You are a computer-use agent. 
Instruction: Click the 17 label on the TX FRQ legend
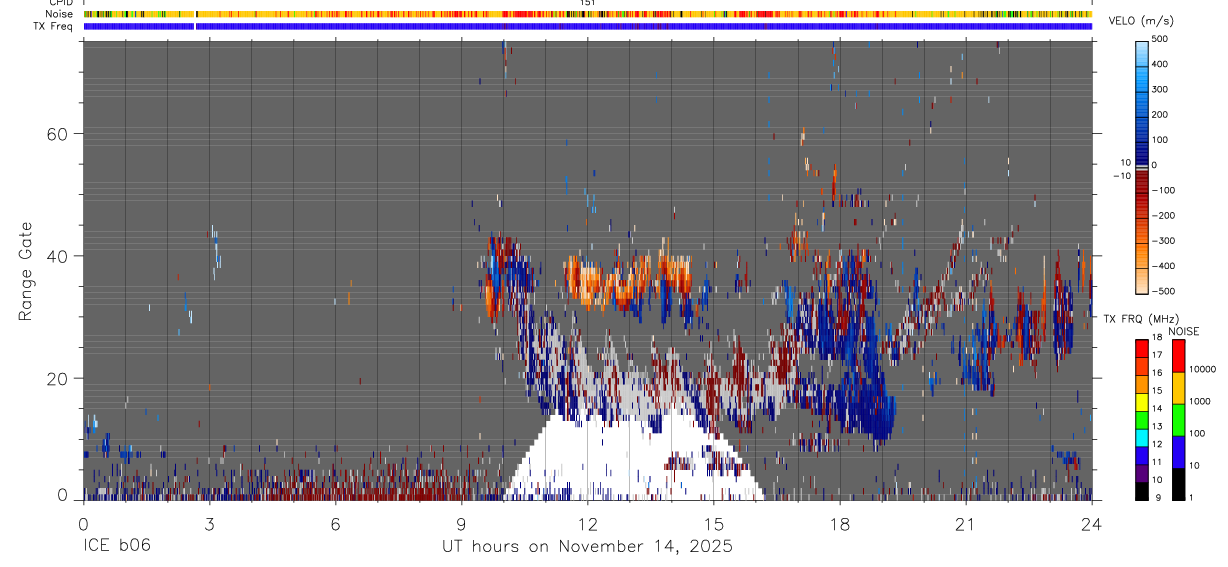click(x=1156, y=355)
